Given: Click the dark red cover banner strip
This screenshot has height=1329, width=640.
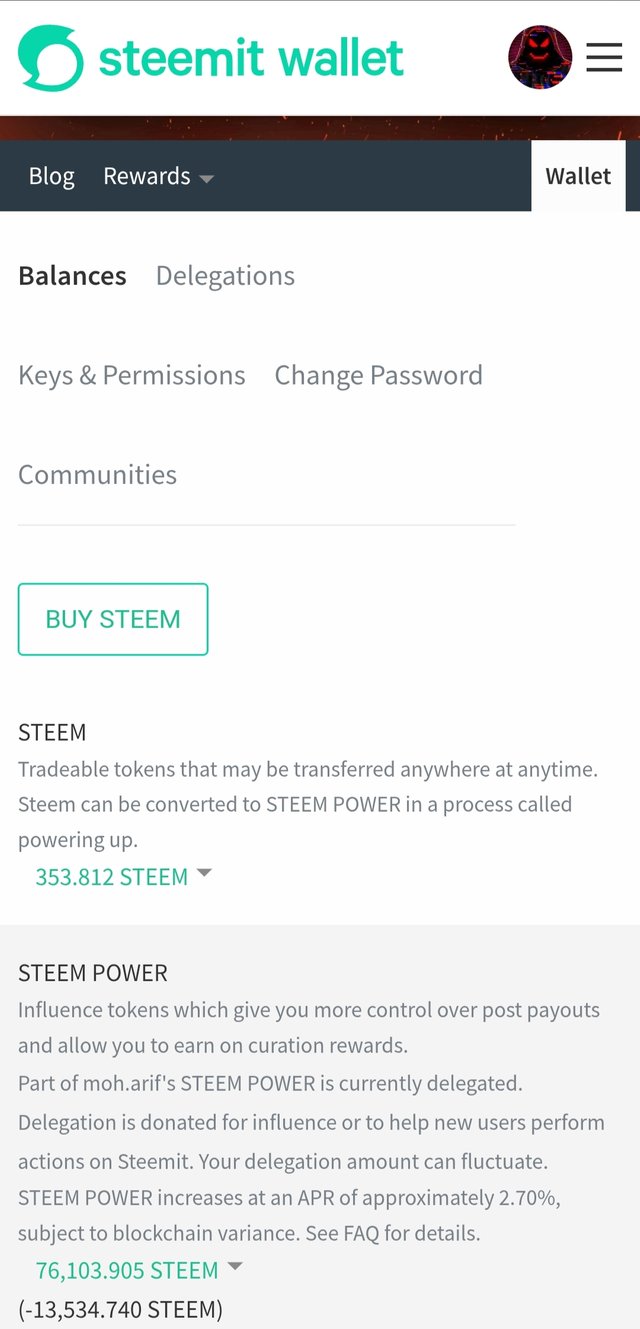Looking at the screenshot, I should pos(320,128).
